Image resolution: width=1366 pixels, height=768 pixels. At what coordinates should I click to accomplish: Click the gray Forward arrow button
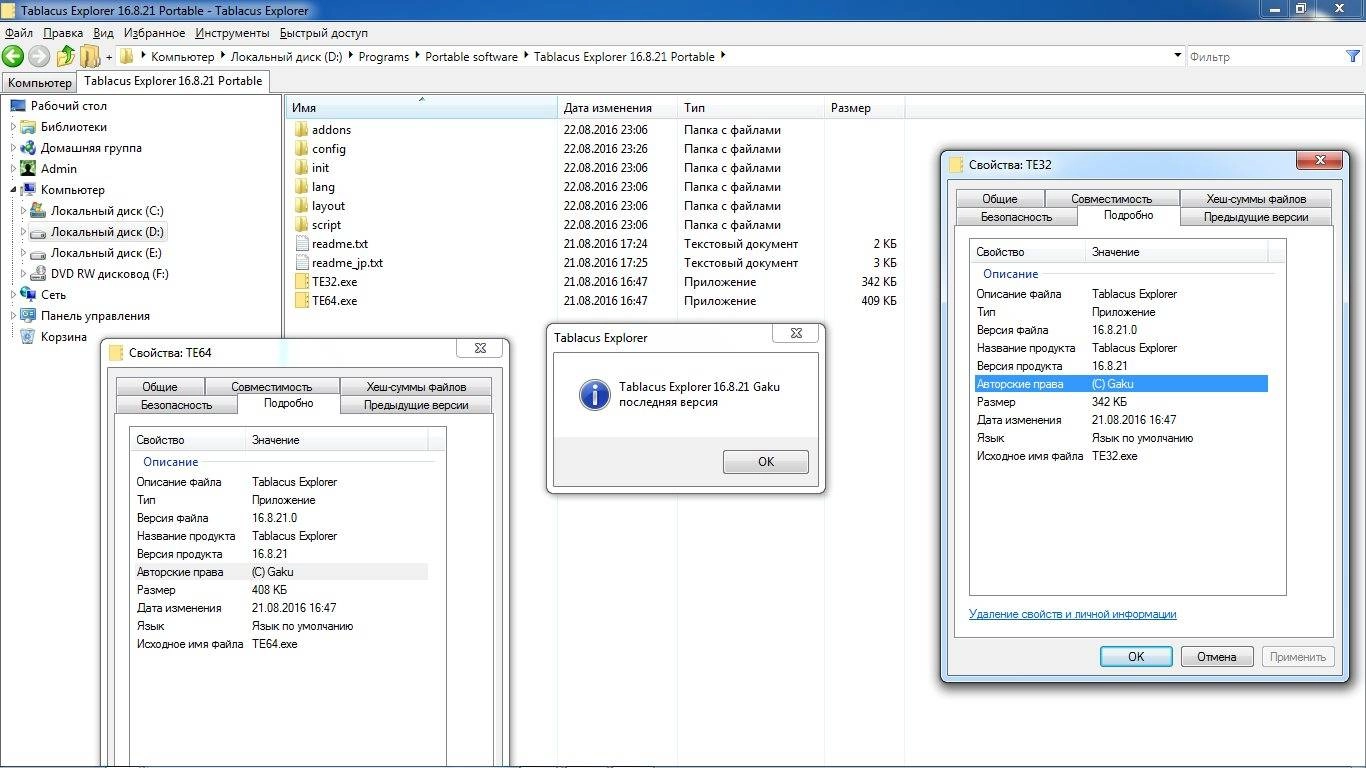pyautogui.click(x=39, y=56)
